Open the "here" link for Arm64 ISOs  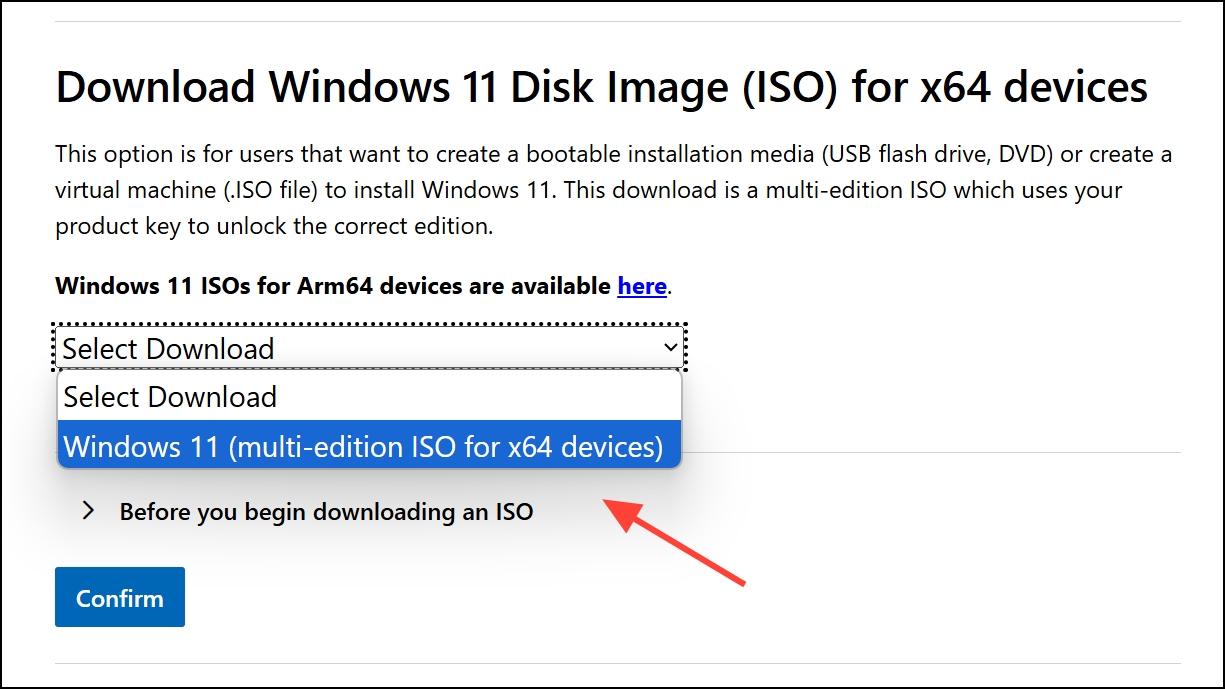click(642, 286)
